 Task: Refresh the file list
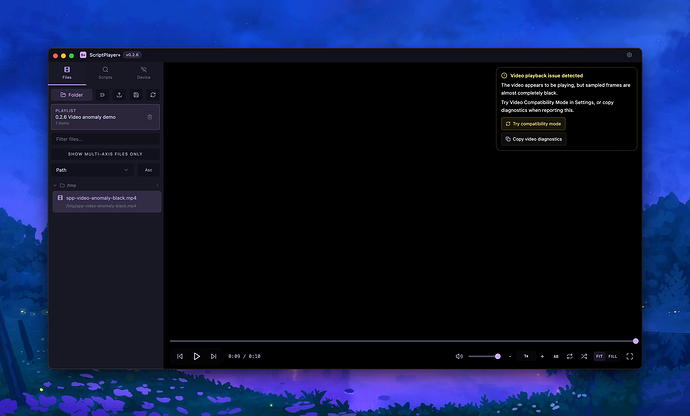pyautogui.click(x=153, y=95)
